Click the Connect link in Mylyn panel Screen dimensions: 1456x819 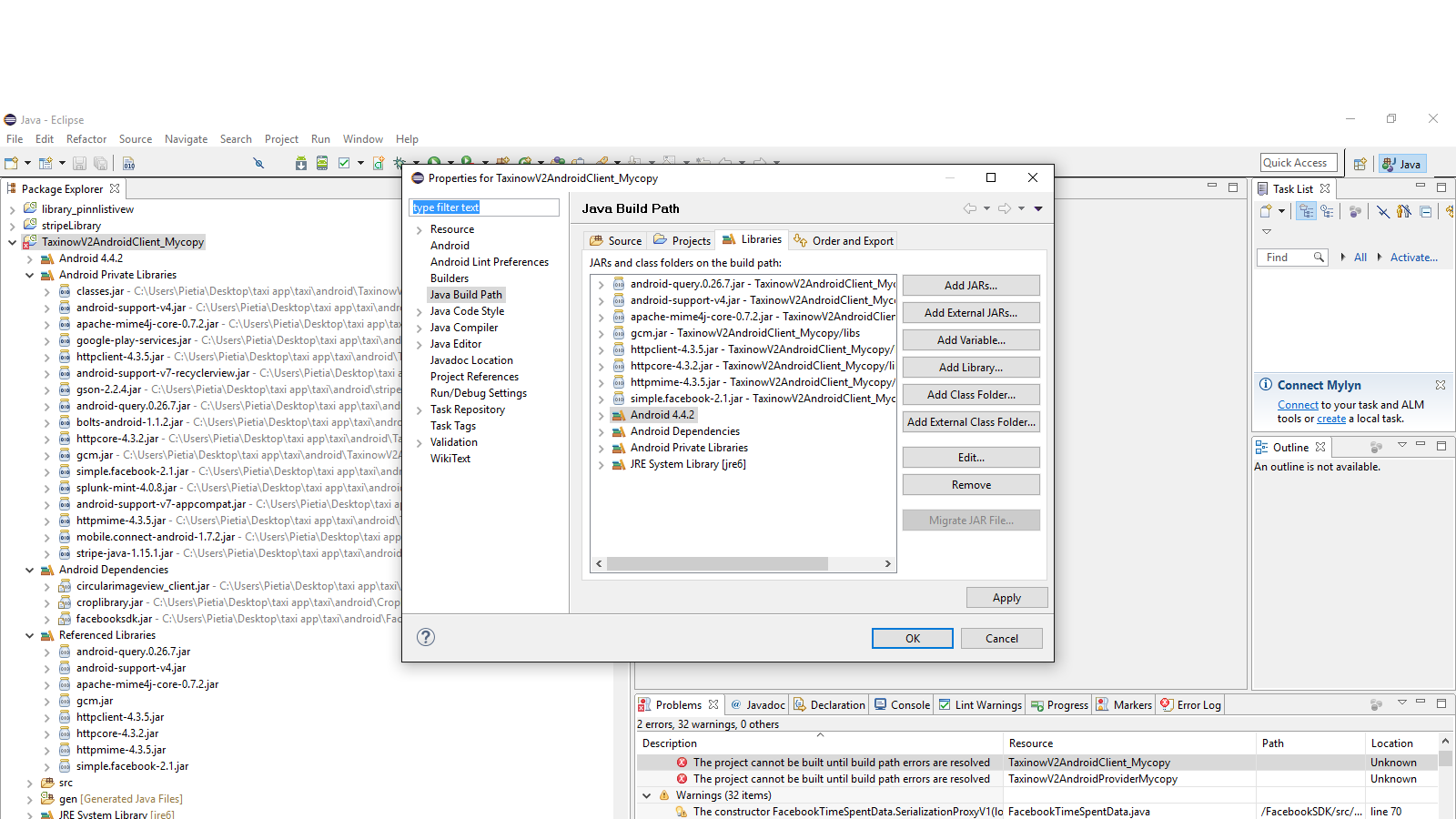pos(1298,405)
